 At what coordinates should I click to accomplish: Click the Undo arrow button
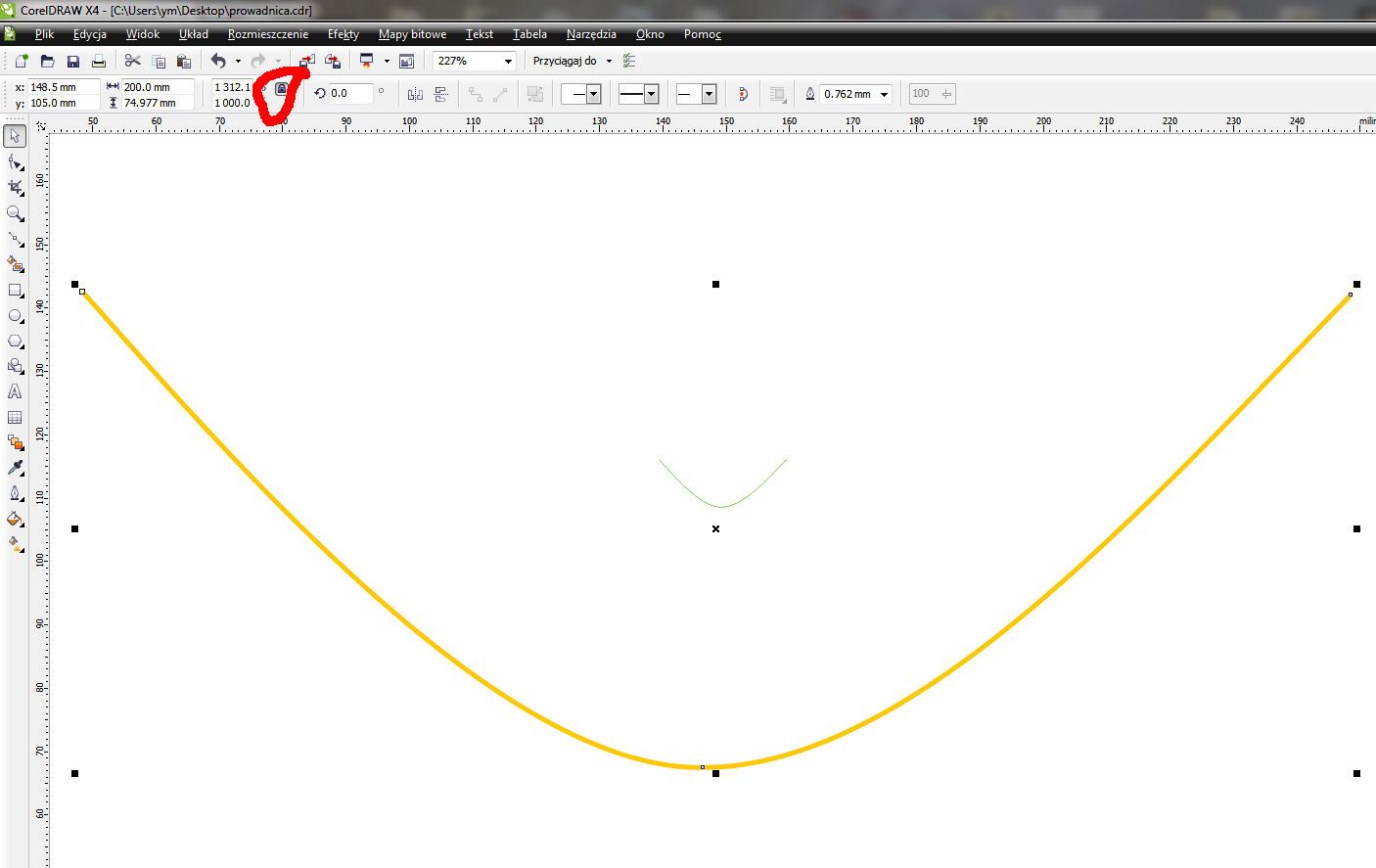(218, 61)
